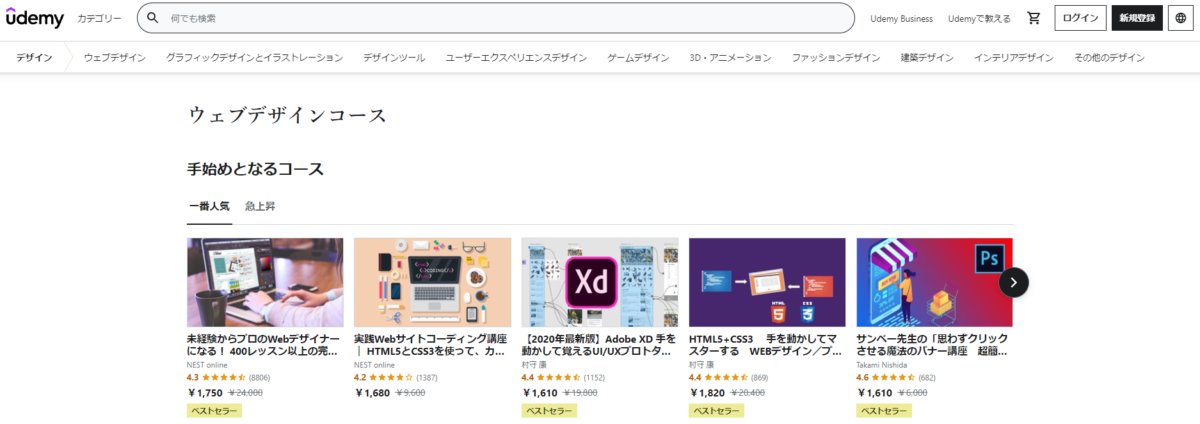Select インテリアデザイン subcategory

pyautogui.click(x=1013, y=58)
